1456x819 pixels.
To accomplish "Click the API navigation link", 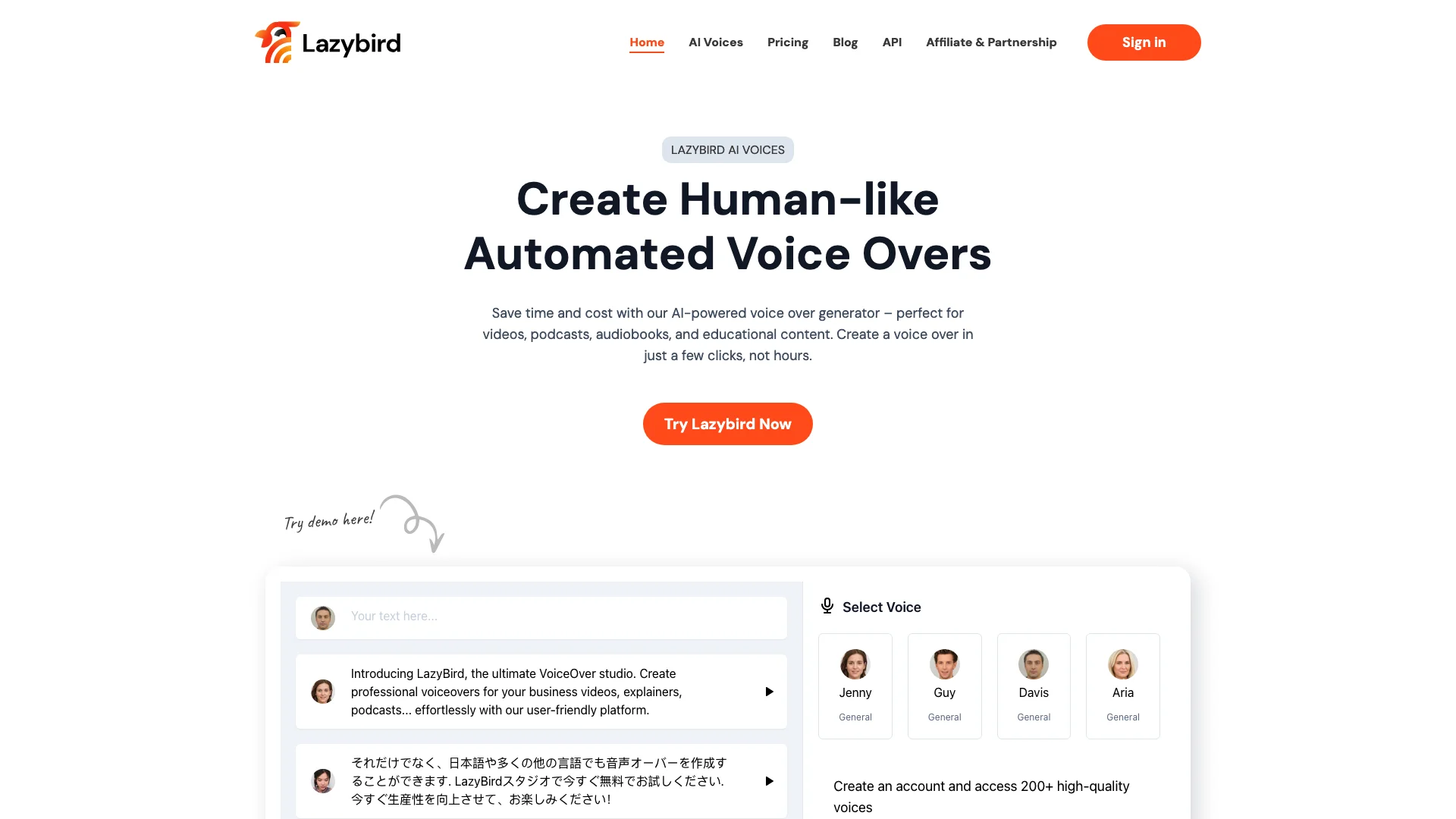I will click(x=891, y=42).
